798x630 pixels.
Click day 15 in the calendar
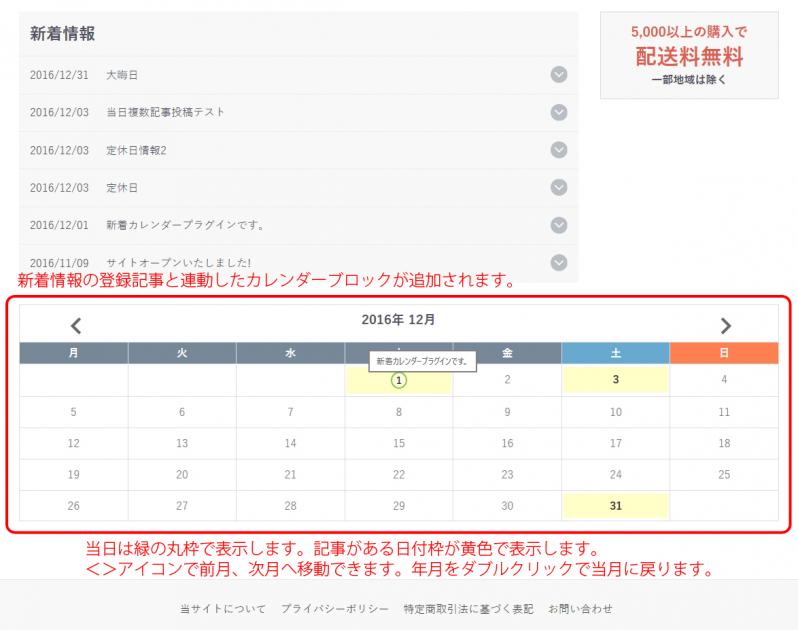click(398, 443)
